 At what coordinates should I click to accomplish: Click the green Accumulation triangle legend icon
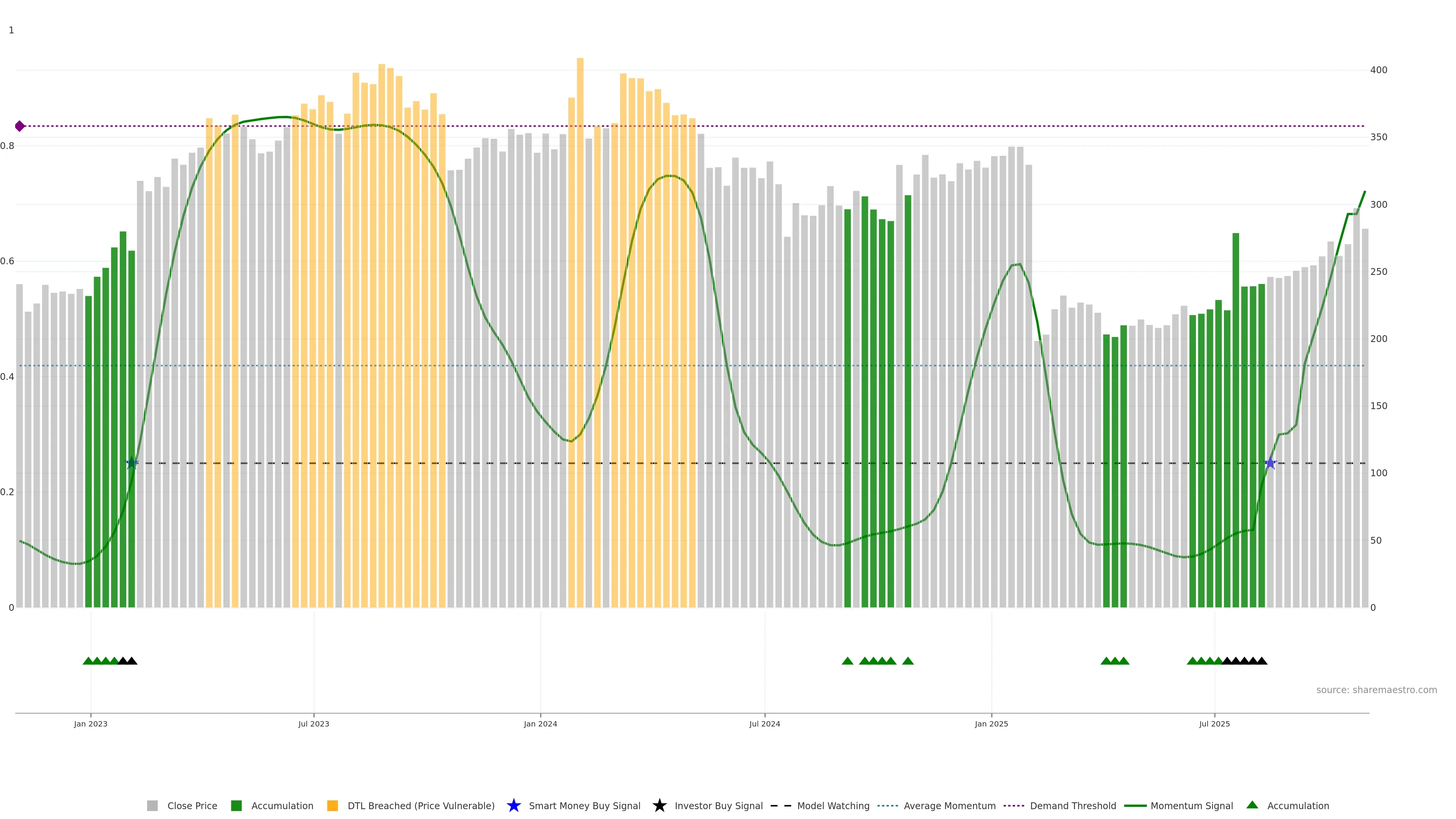[x=1252, y=805]
